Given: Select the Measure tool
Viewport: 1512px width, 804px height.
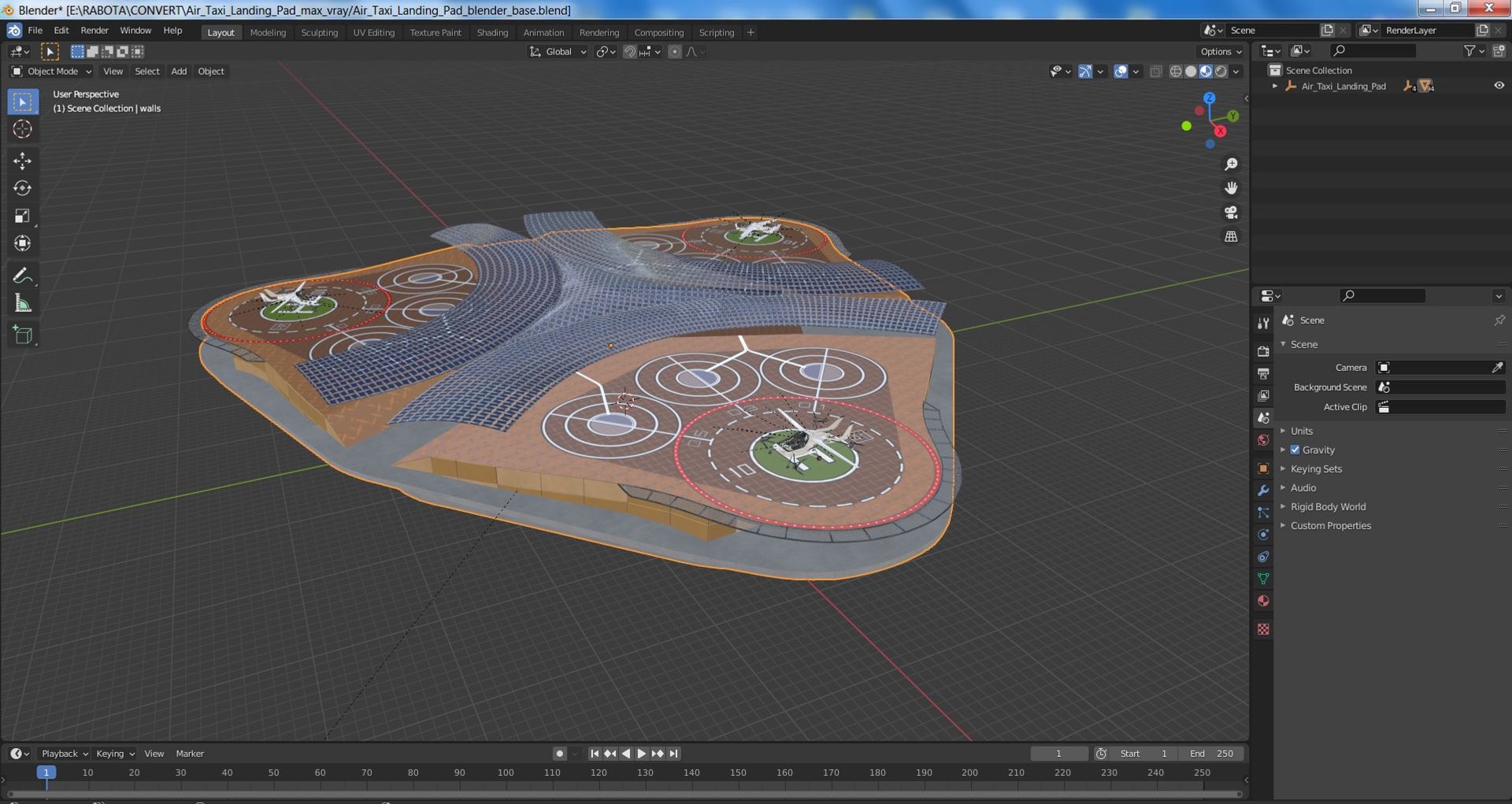Looking at the screenshot, I should pos(22,303).
